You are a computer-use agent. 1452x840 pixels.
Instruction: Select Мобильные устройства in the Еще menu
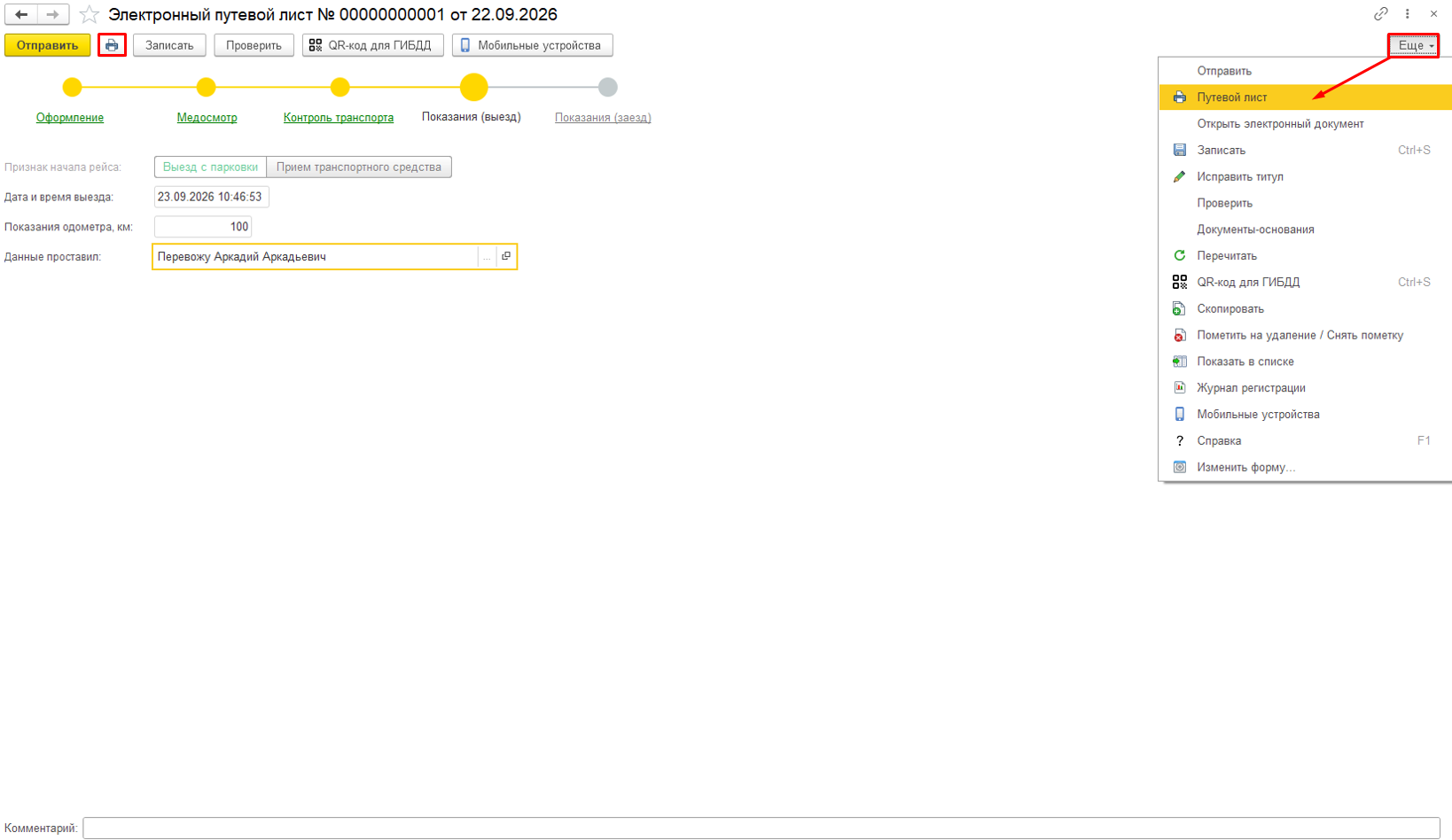click(x=1305, y=414)
